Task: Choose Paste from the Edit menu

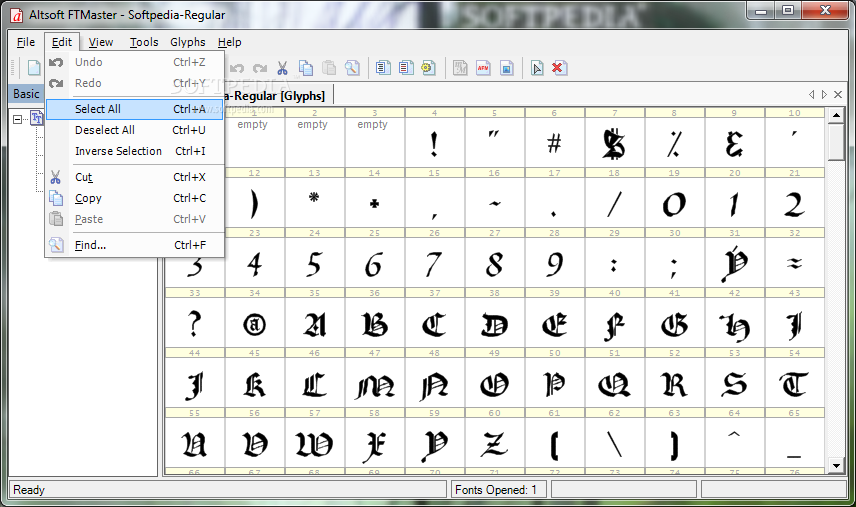Action: 134,219
